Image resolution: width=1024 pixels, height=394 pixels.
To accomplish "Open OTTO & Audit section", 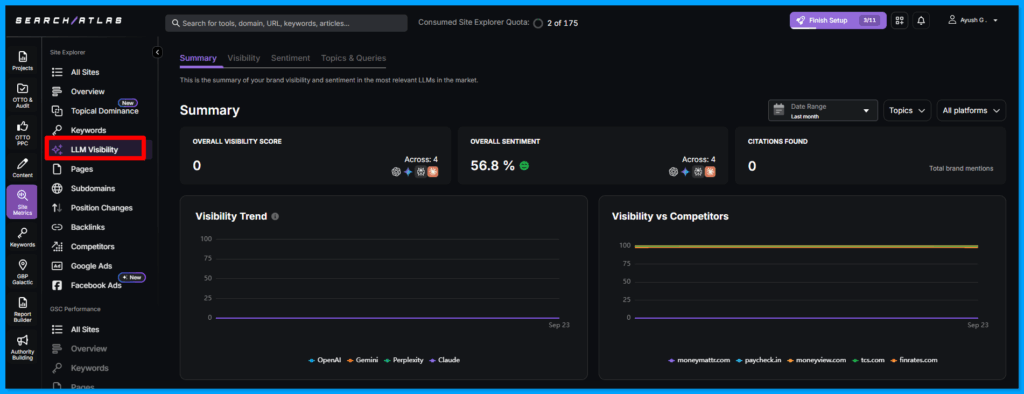I will [x=22, y=95].
